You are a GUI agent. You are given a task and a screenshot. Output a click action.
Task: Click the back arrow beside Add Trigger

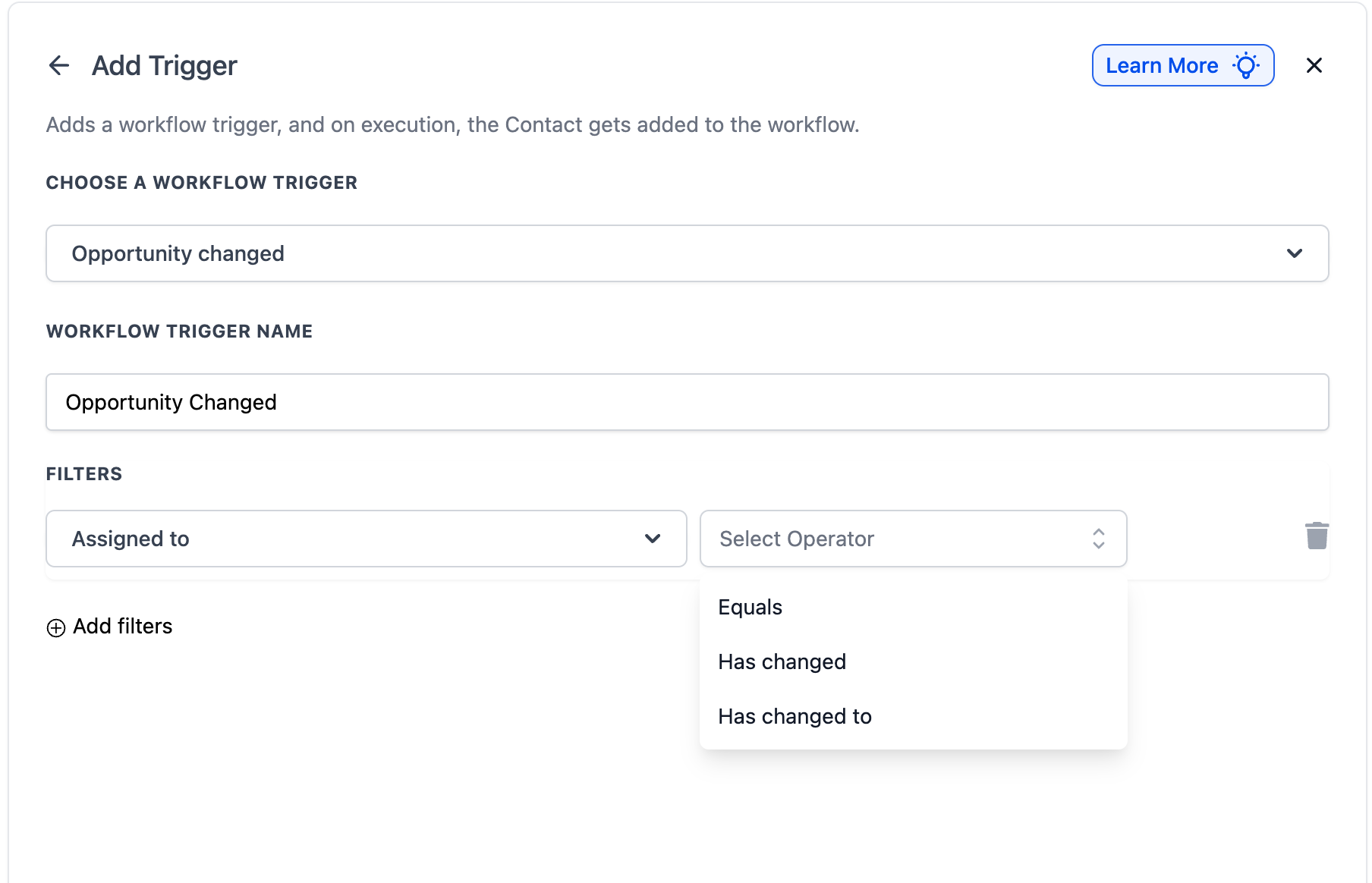click(58, 66)
